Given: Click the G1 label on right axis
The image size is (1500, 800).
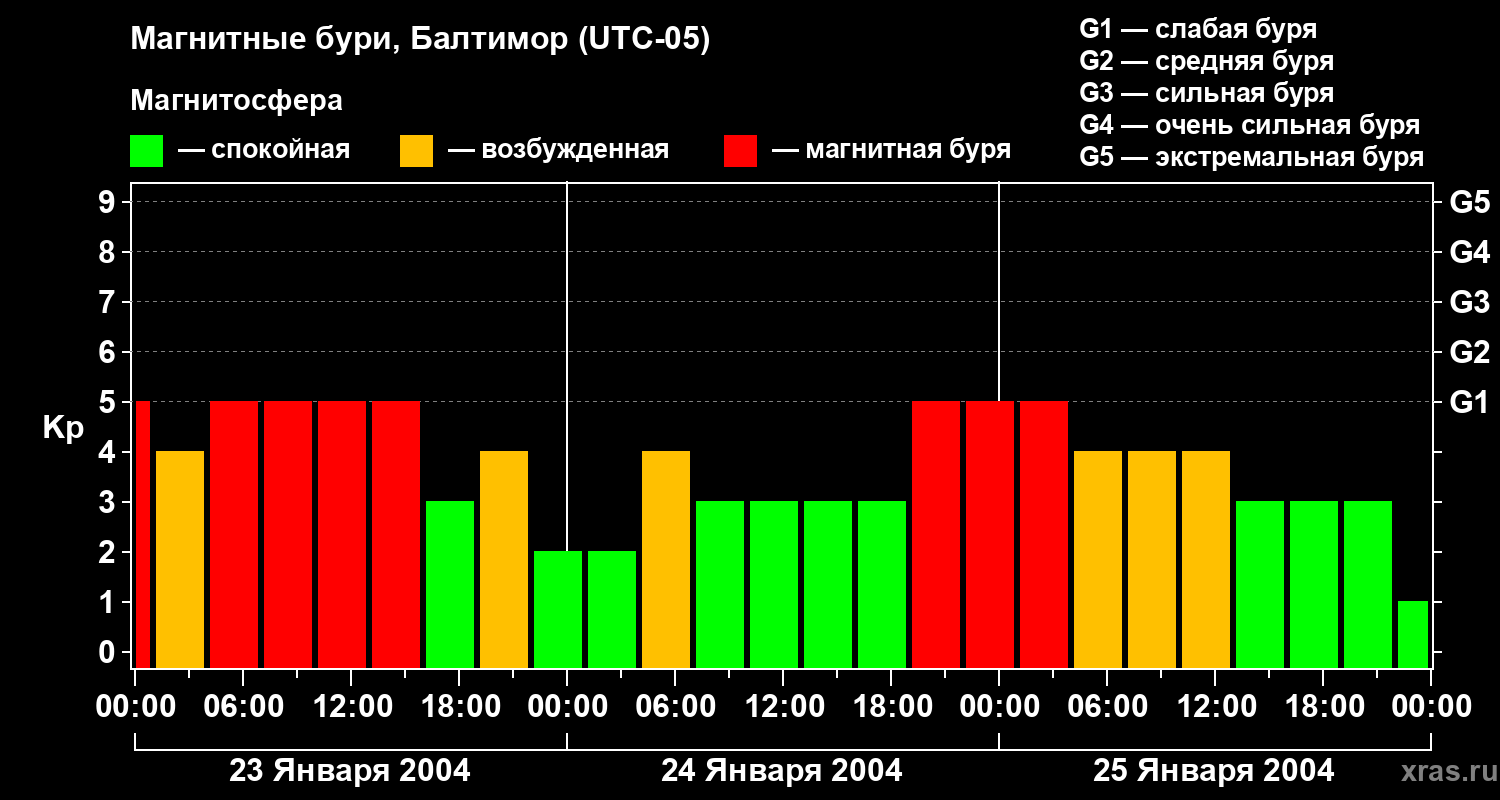Looking at the screenshot, I should click(1469, 403).
